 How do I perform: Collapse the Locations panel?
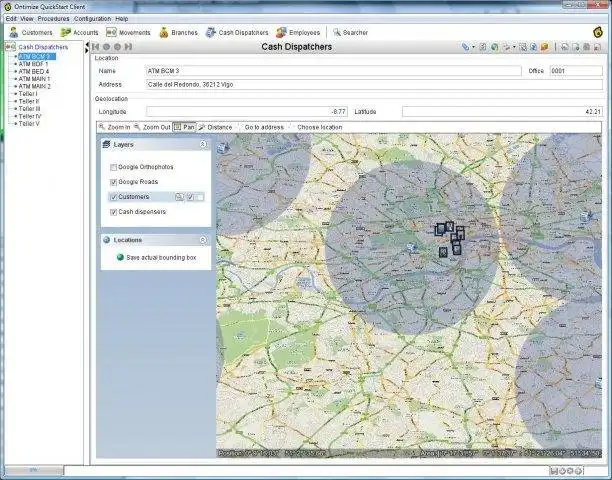[203, 240]
